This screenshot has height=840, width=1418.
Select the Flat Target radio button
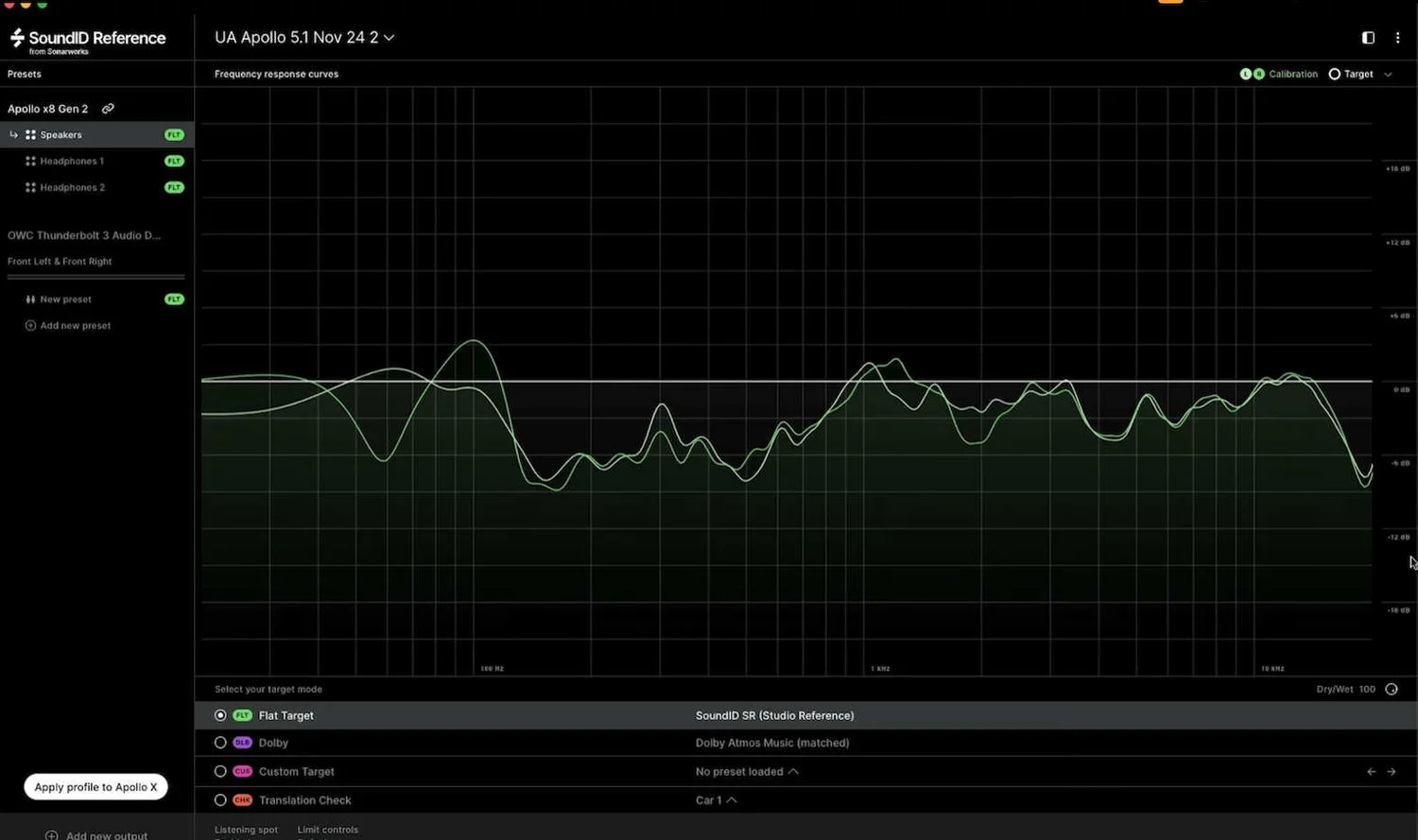[x=219, y=715]
